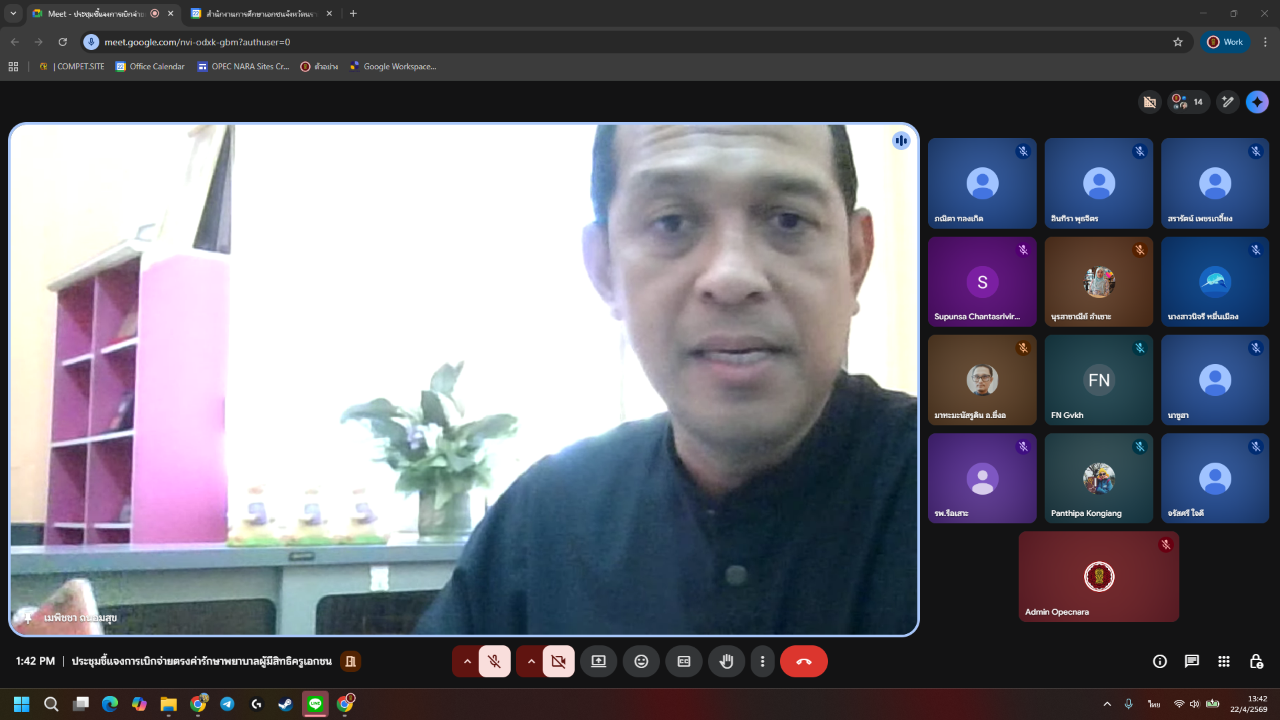This screenshot has height=720, width=1280.
Task: Open the Office Calendar bookmark
Action: click(x=150, y=67)
